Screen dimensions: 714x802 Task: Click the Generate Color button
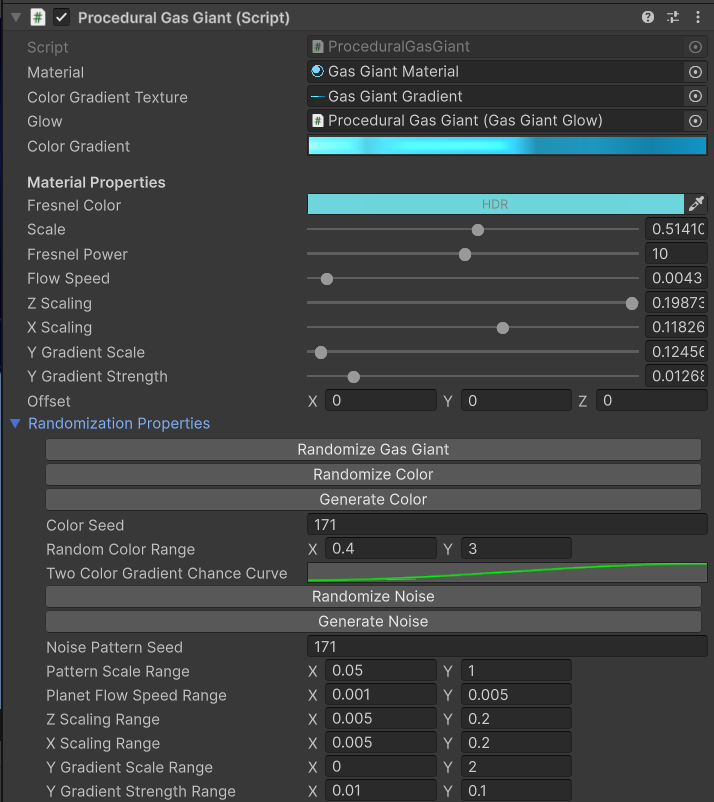[x=373, y=499]
